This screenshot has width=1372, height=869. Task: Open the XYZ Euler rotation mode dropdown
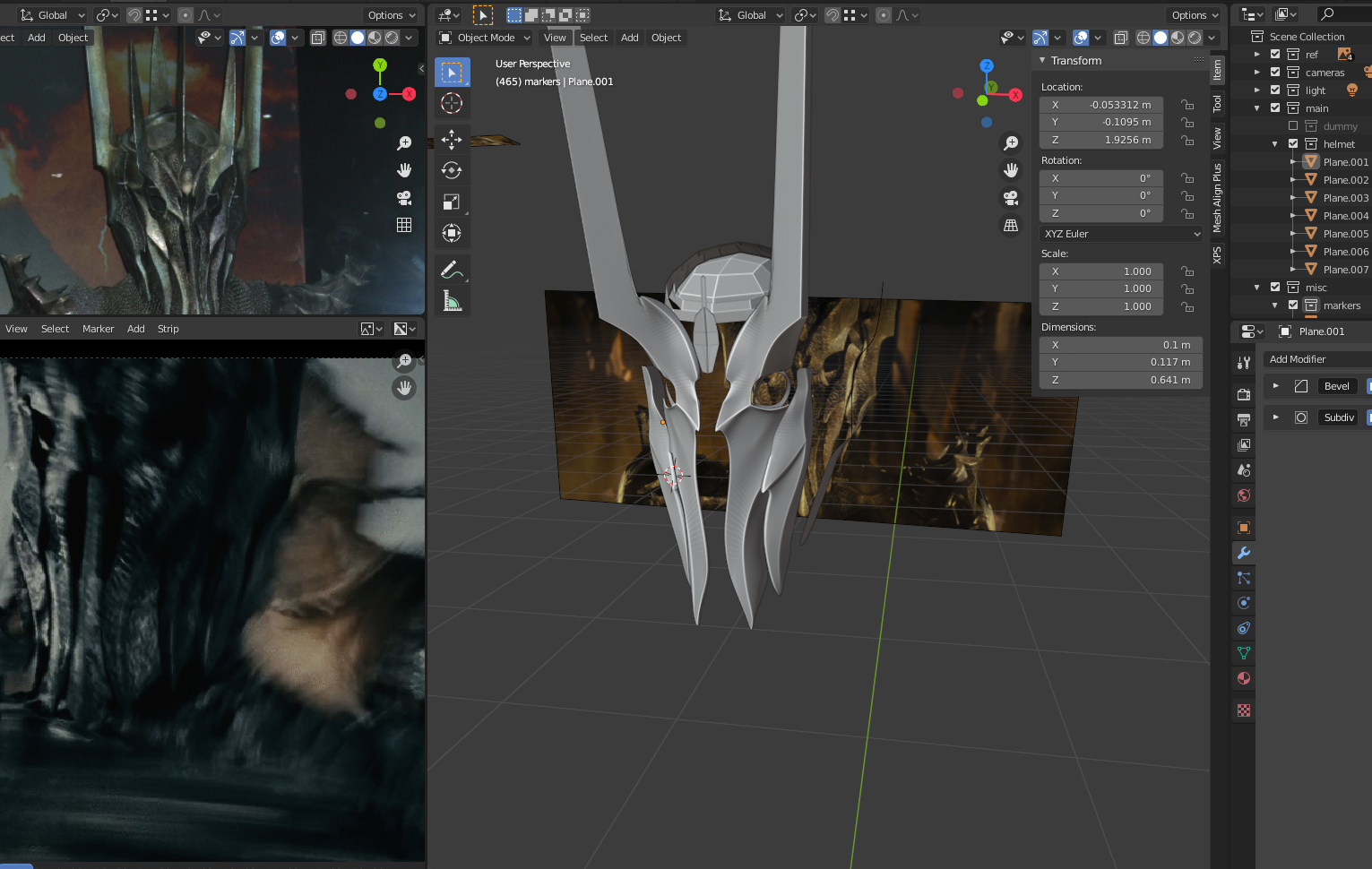pyautogui.click(x=1121, y=234)
